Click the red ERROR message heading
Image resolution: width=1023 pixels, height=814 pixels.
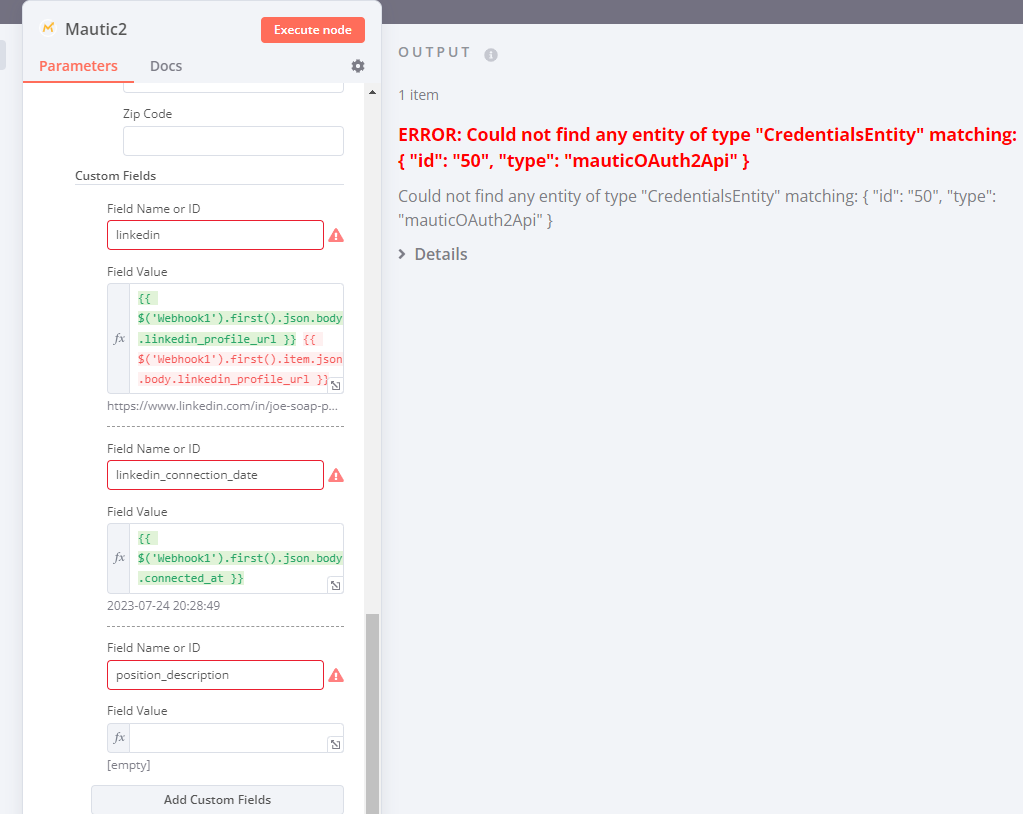click(707, 147)
